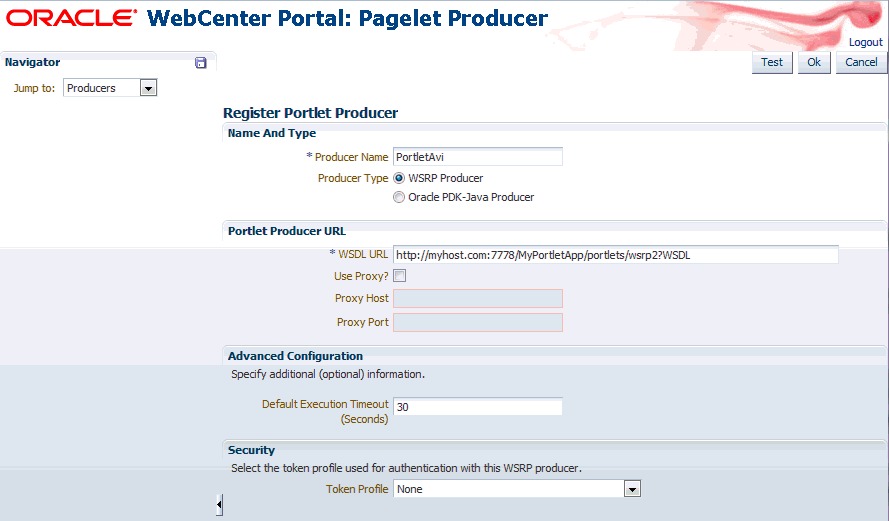Click the save icon in Navigator header
The height and width of the screenshot is (521, 889).
(x=201, y=63)
